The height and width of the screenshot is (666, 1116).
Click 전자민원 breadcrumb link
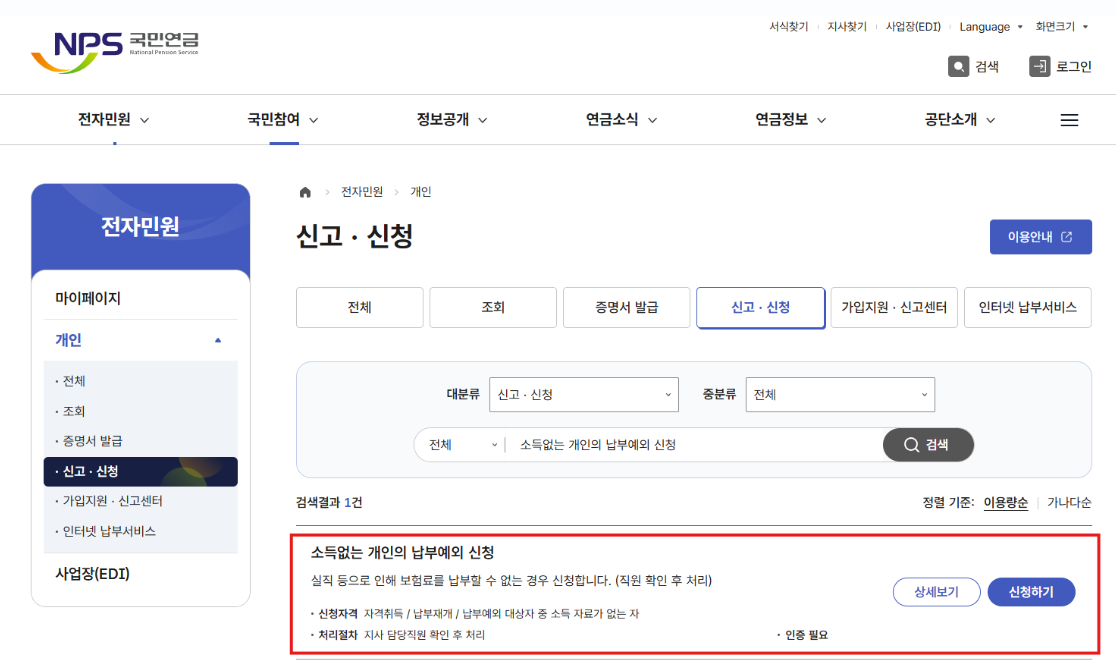tap(362, 192)
